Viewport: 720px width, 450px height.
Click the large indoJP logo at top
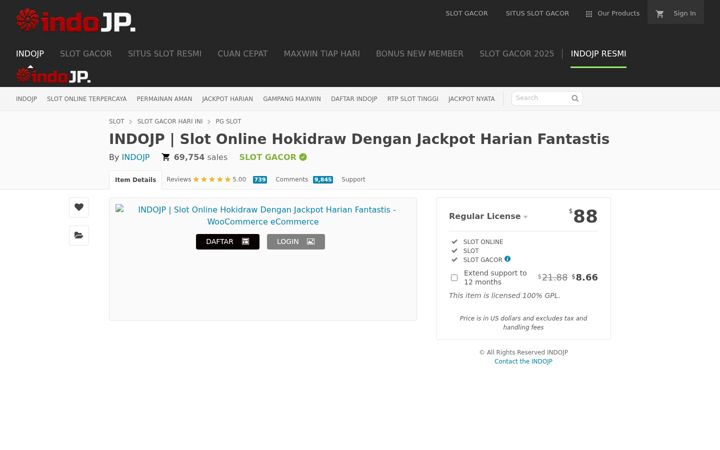76,21
